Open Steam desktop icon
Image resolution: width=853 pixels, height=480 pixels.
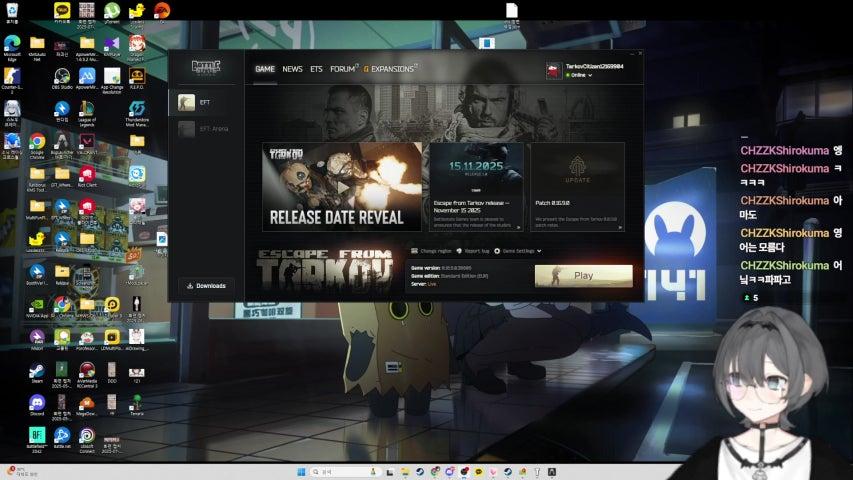(37, 372)
